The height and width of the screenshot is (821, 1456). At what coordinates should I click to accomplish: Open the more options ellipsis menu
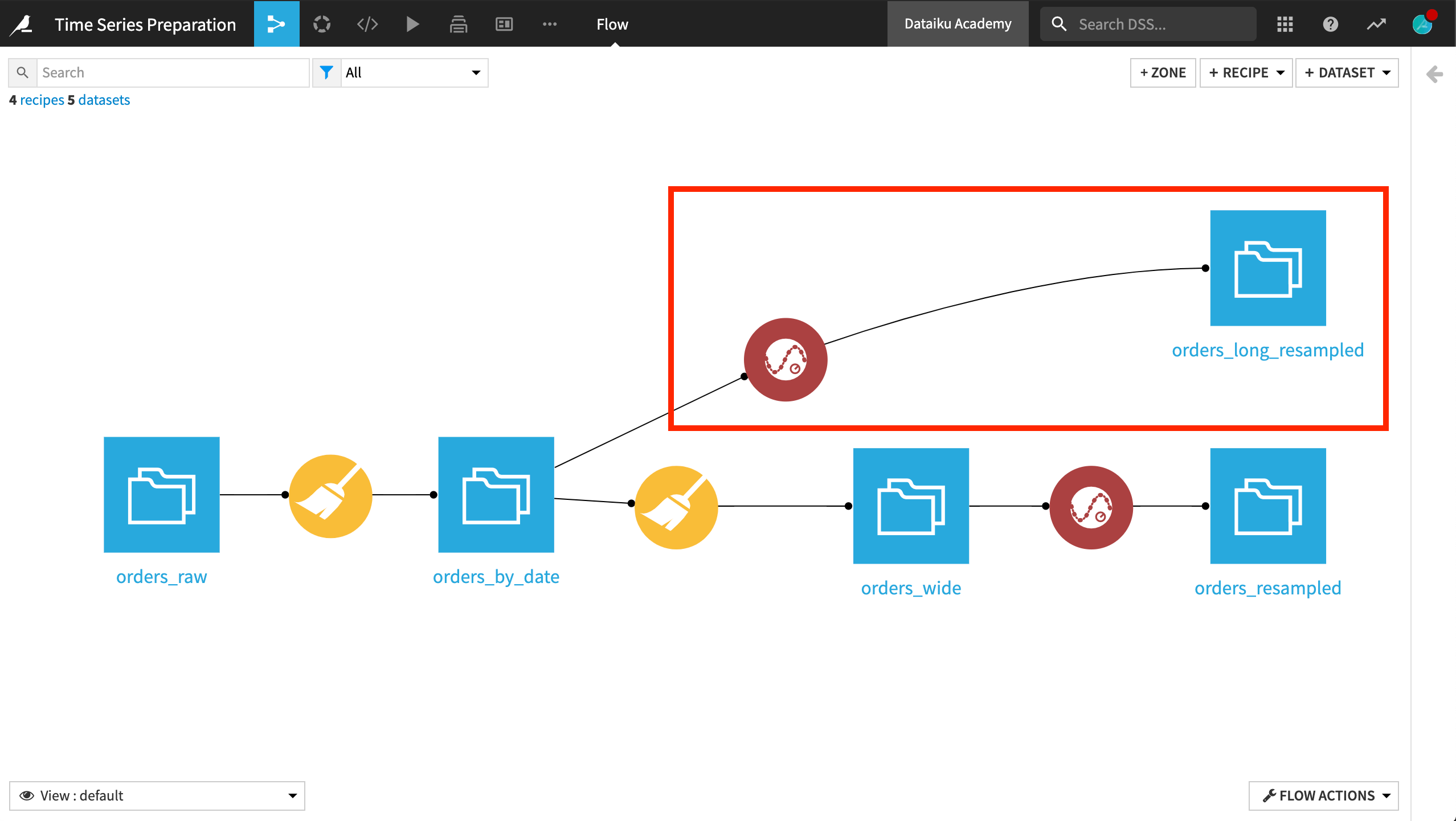(x=549, y=24)
